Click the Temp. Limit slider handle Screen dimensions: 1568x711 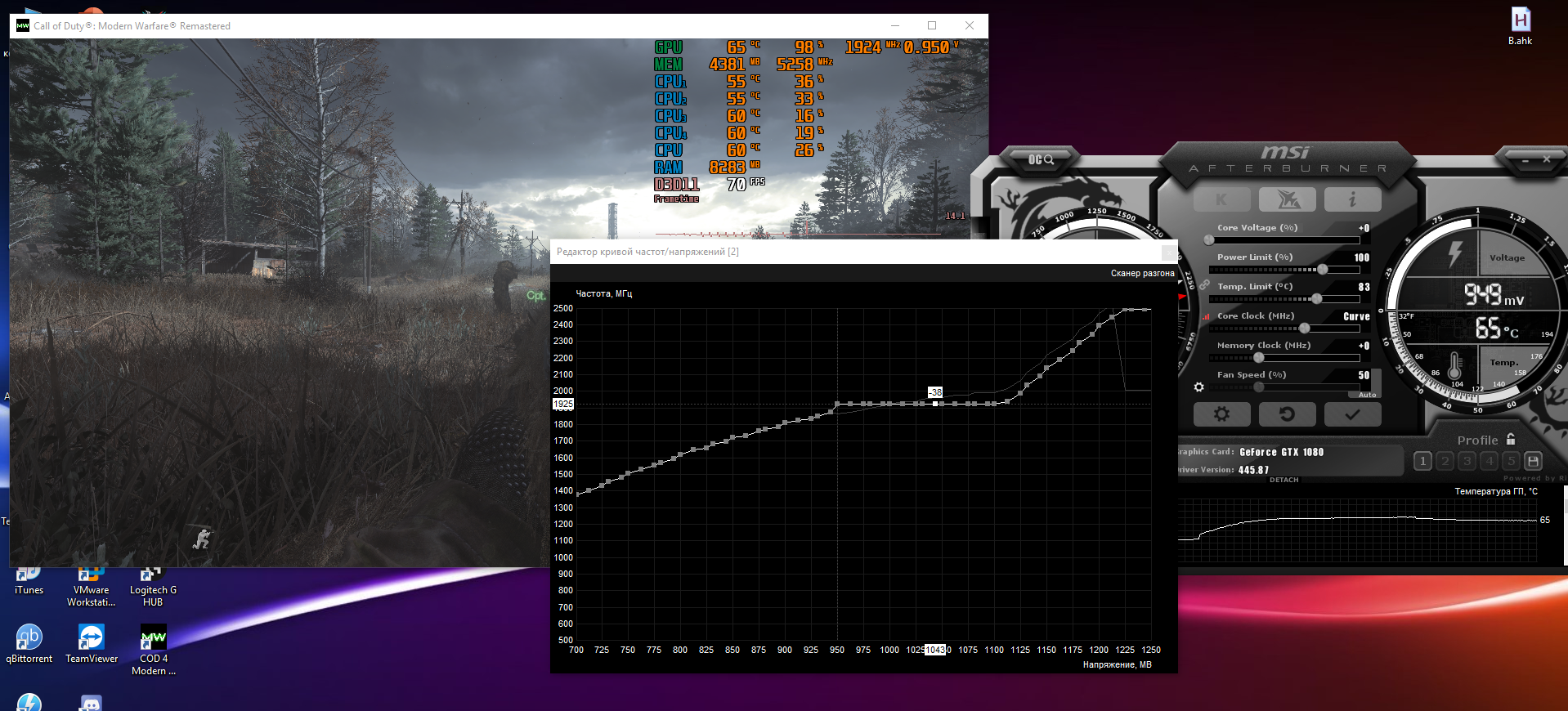pyautogui.click(x=1316, y=299)
